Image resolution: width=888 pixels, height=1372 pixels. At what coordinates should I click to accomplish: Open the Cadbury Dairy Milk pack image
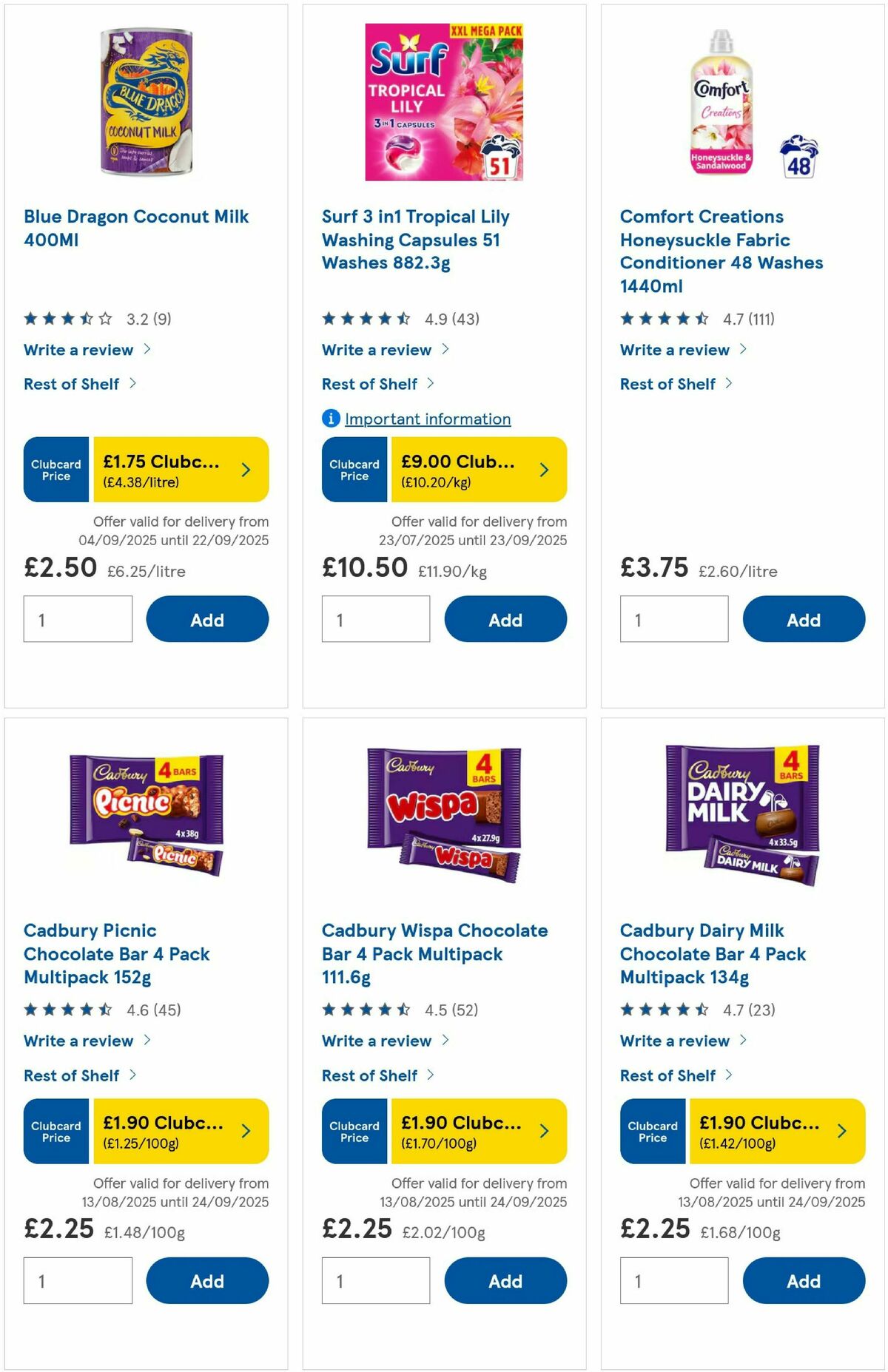tap(742, 814)
